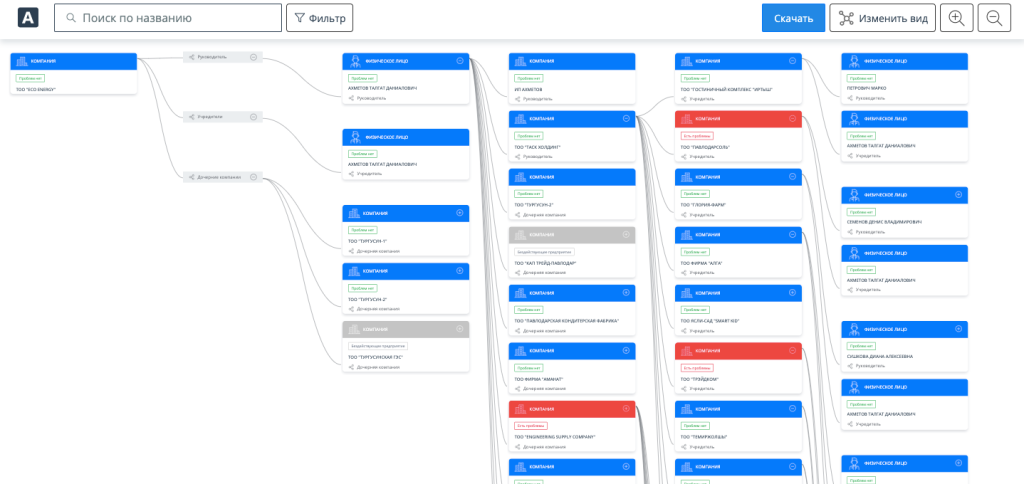Click building icon on ТОО "ТУРГУСУН-1" card
Screen dimensions: 1024x484
point(355,213)
